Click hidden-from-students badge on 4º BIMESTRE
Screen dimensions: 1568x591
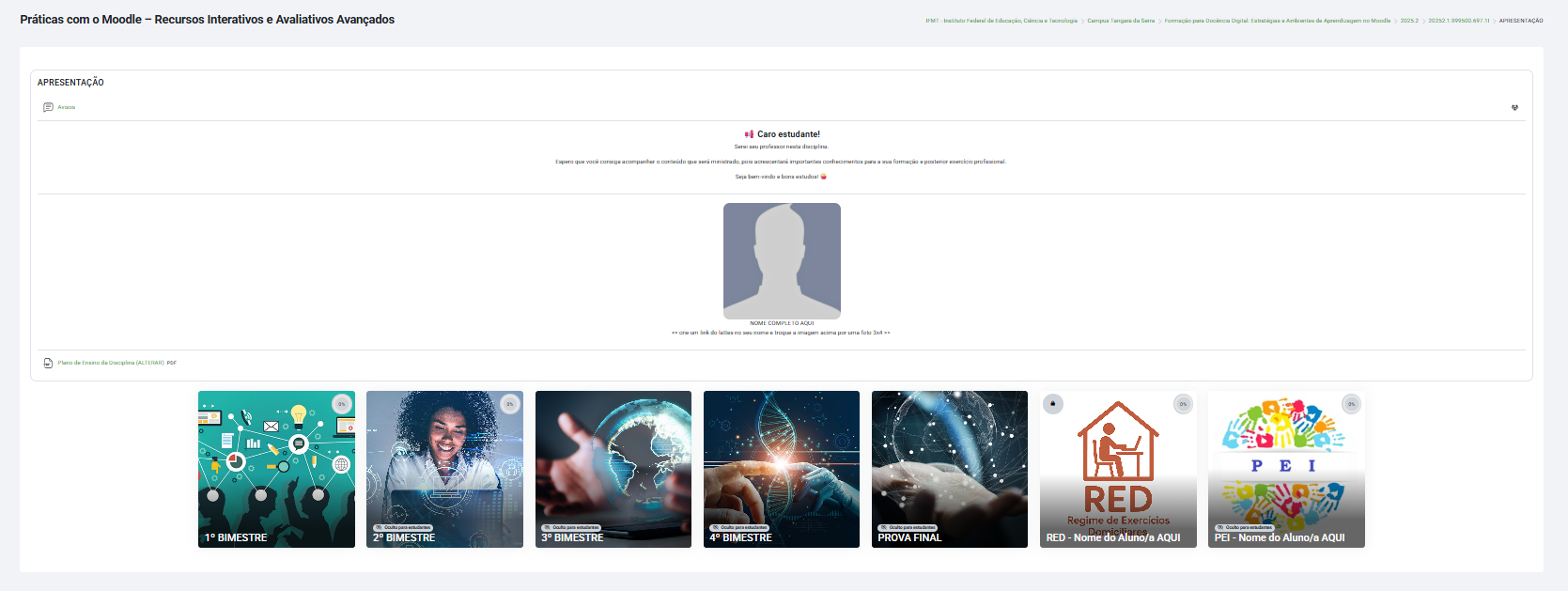click(738, 528)
